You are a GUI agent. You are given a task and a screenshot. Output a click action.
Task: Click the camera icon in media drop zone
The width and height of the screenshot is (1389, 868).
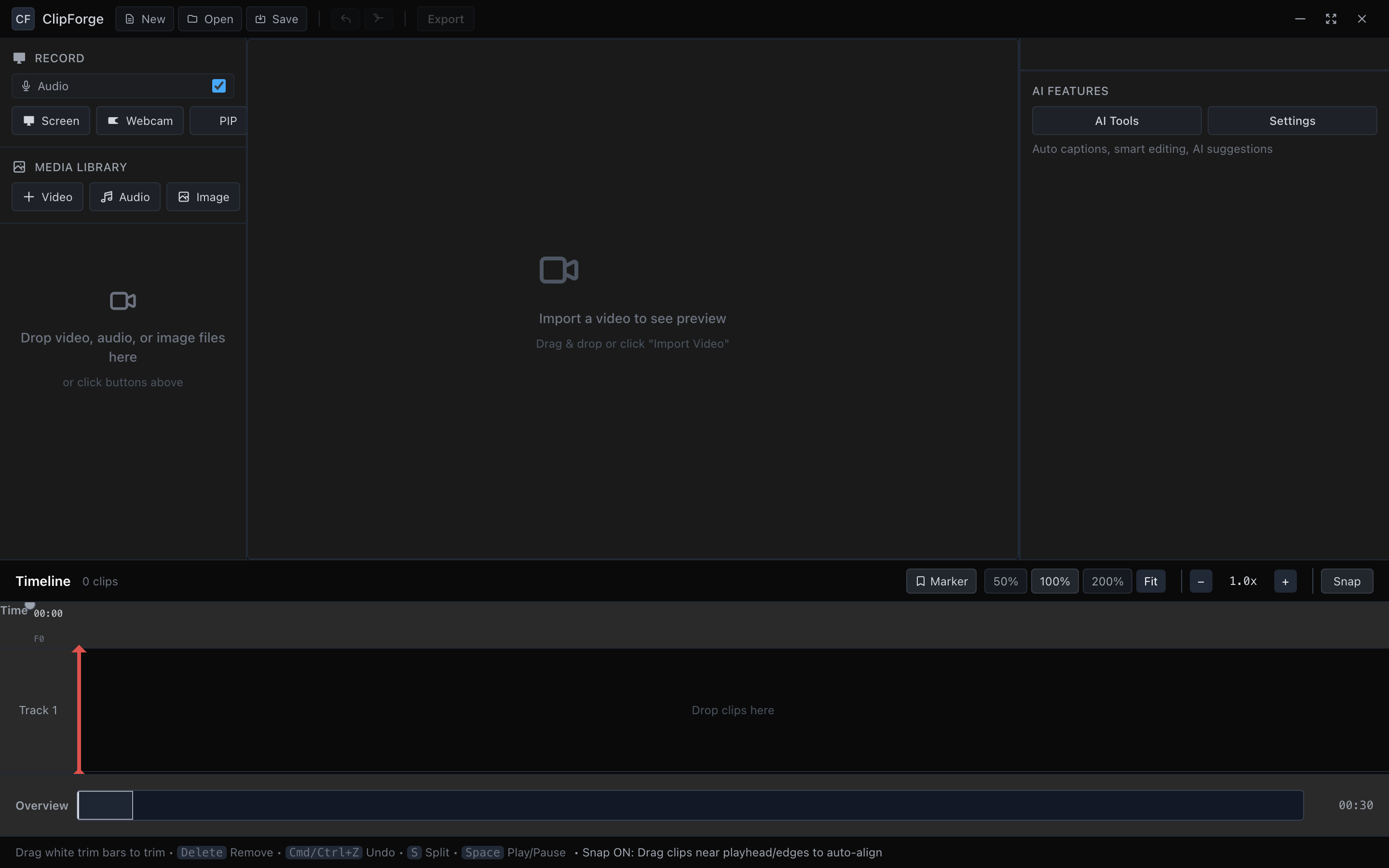[x=123, y=301]
